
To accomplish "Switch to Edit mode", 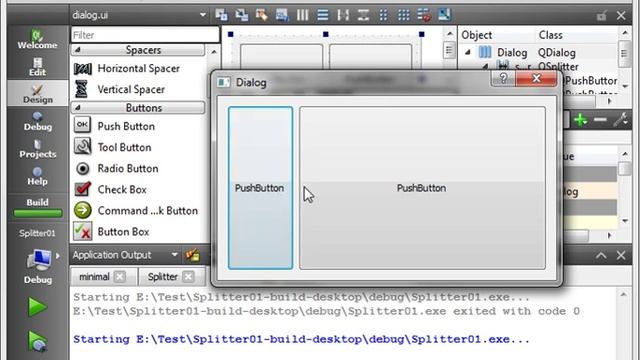I will tap(37, 67).
